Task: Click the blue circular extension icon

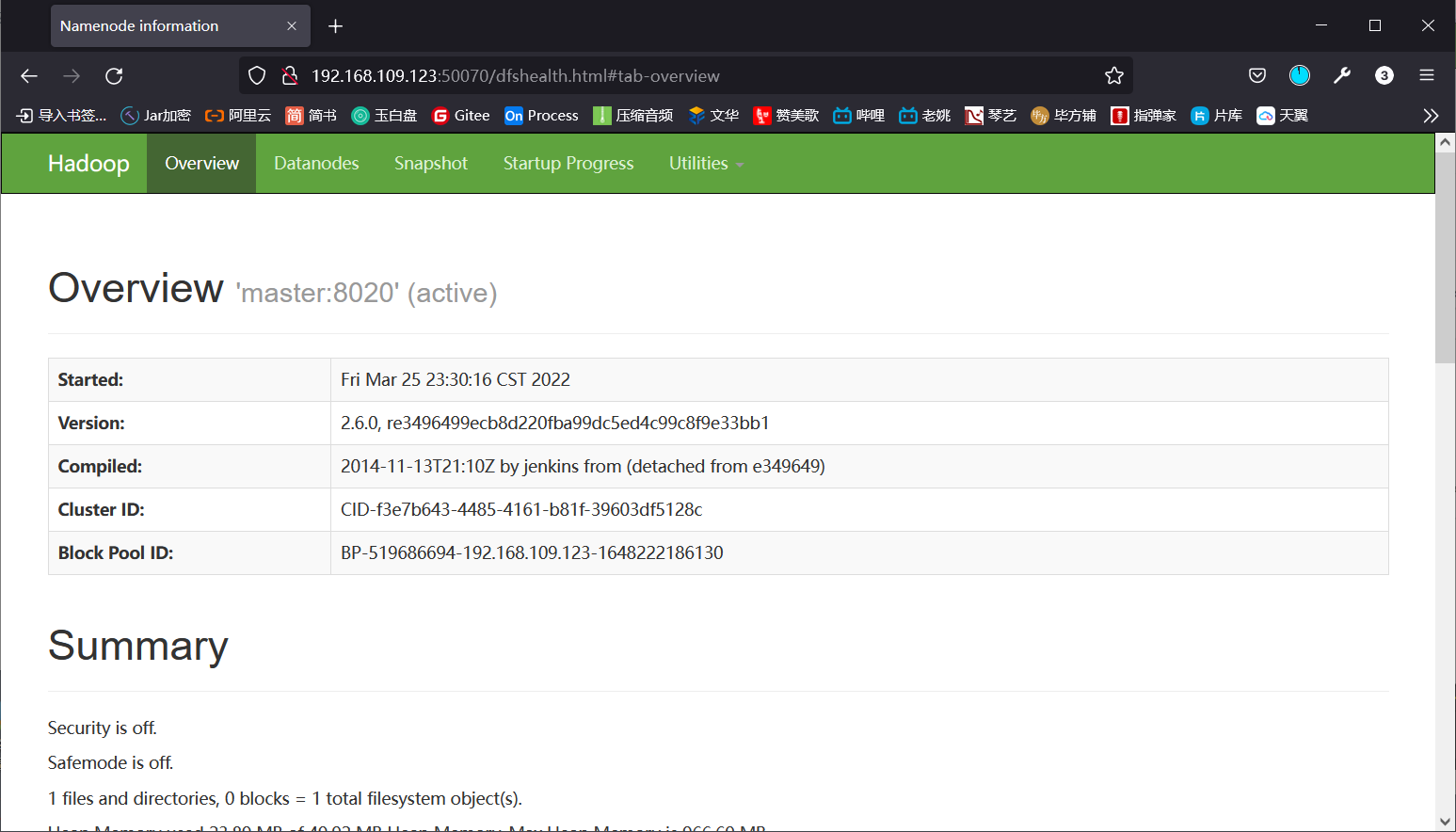Action: 1300,75
